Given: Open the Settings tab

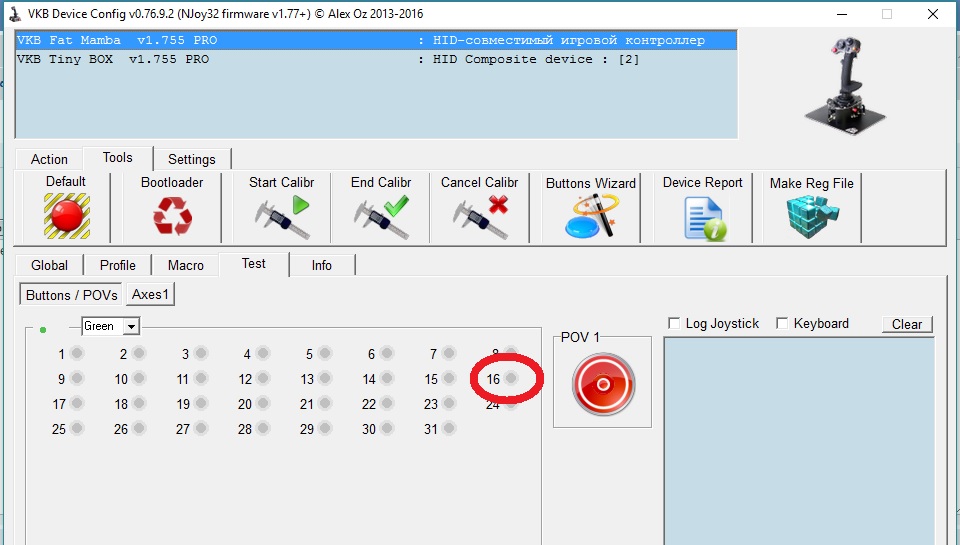Looking at the screenshot, I should (x=191, y=159).
